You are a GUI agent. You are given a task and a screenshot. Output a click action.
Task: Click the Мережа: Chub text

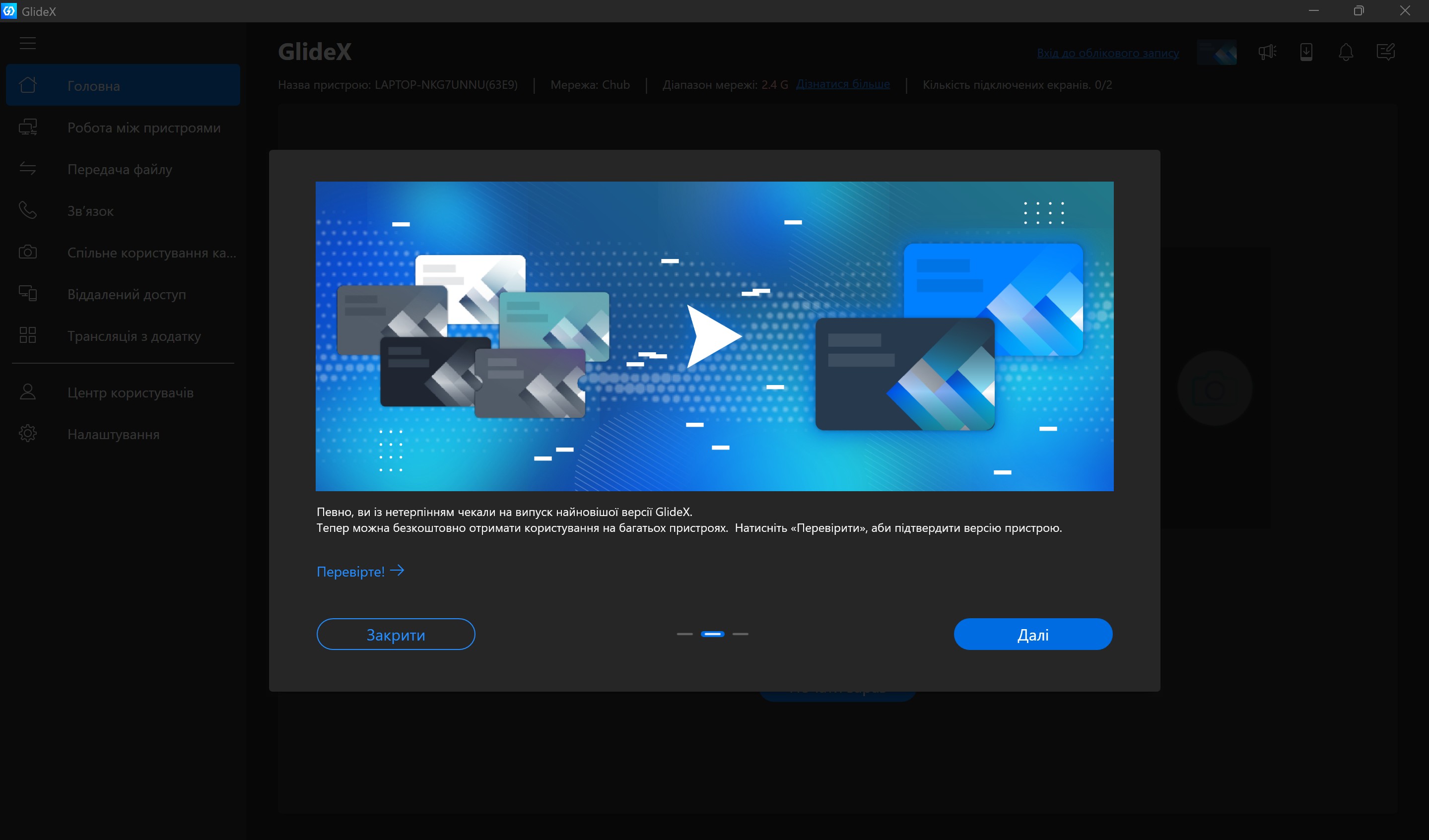pos(590,84)
